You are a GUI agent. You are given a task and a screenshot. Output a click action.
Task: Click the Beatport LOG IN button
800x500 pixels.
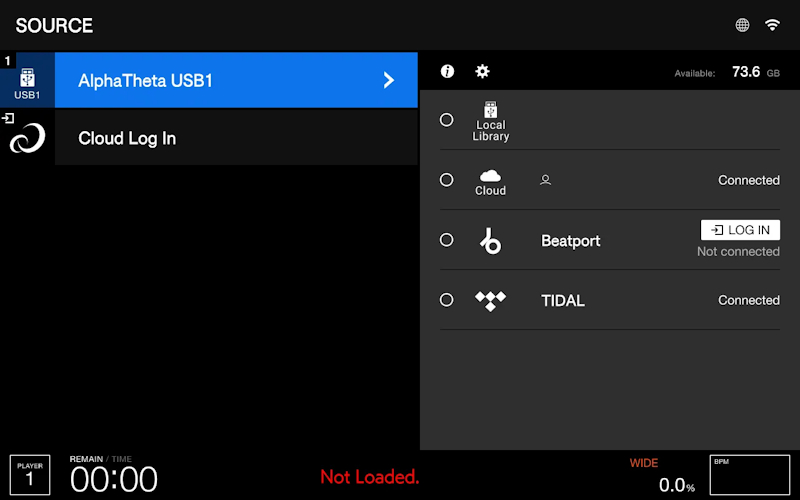coord(740,230)
